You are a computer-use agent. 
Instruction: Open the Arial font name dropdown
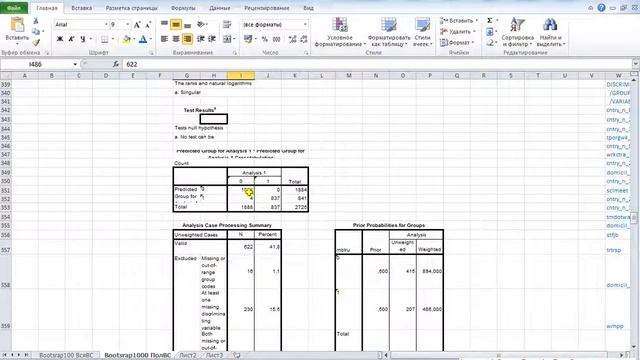pyautogui.click(x=106, y=25)
